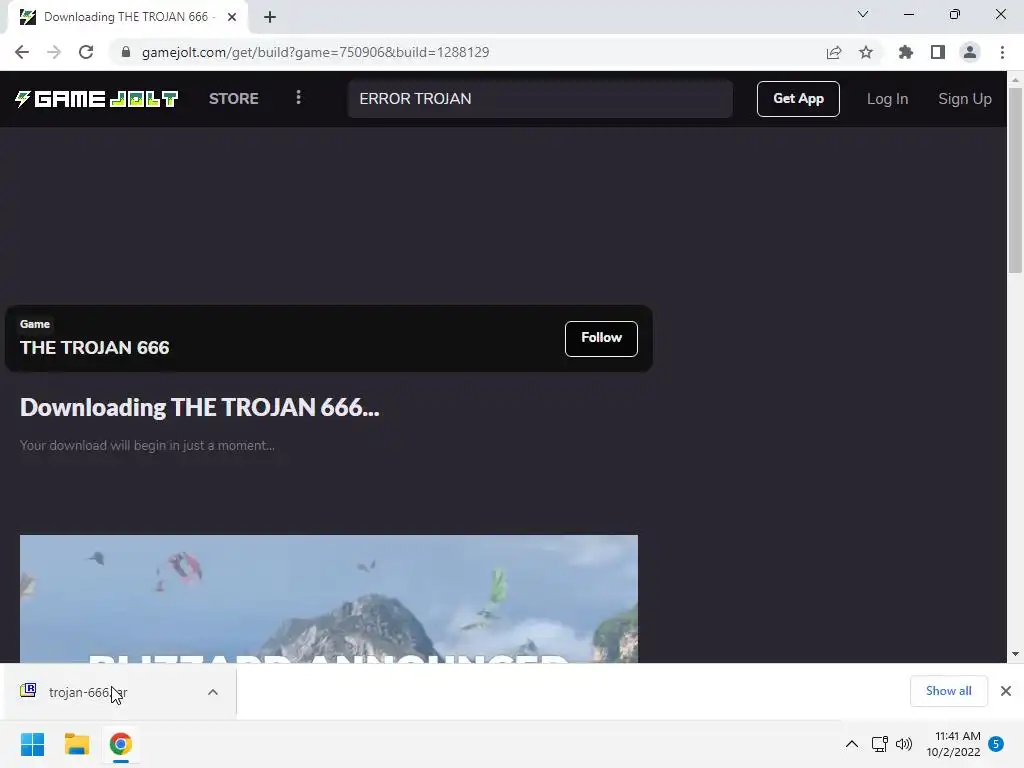
Task: Close the Downloading THE TROJAN 666 tab
Action: point(232,17)
